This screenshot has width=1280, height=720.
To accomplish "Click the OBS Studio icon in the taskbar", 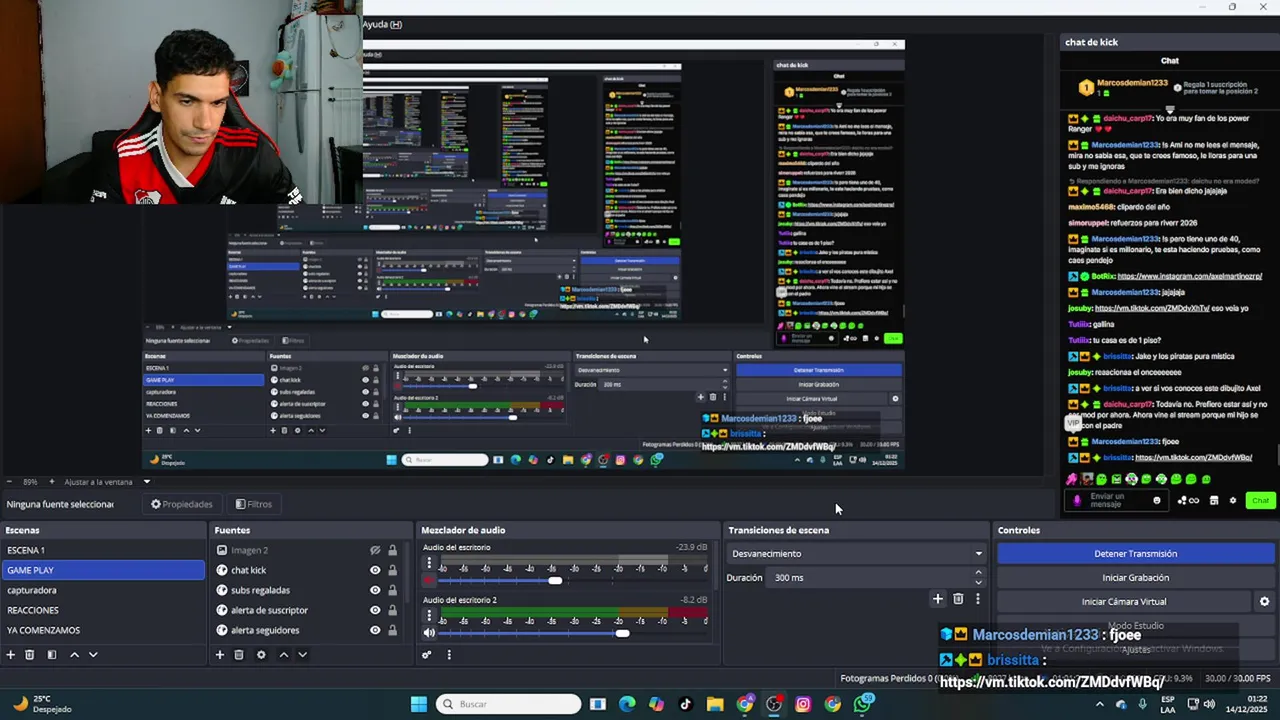I will tap(774, 704).
